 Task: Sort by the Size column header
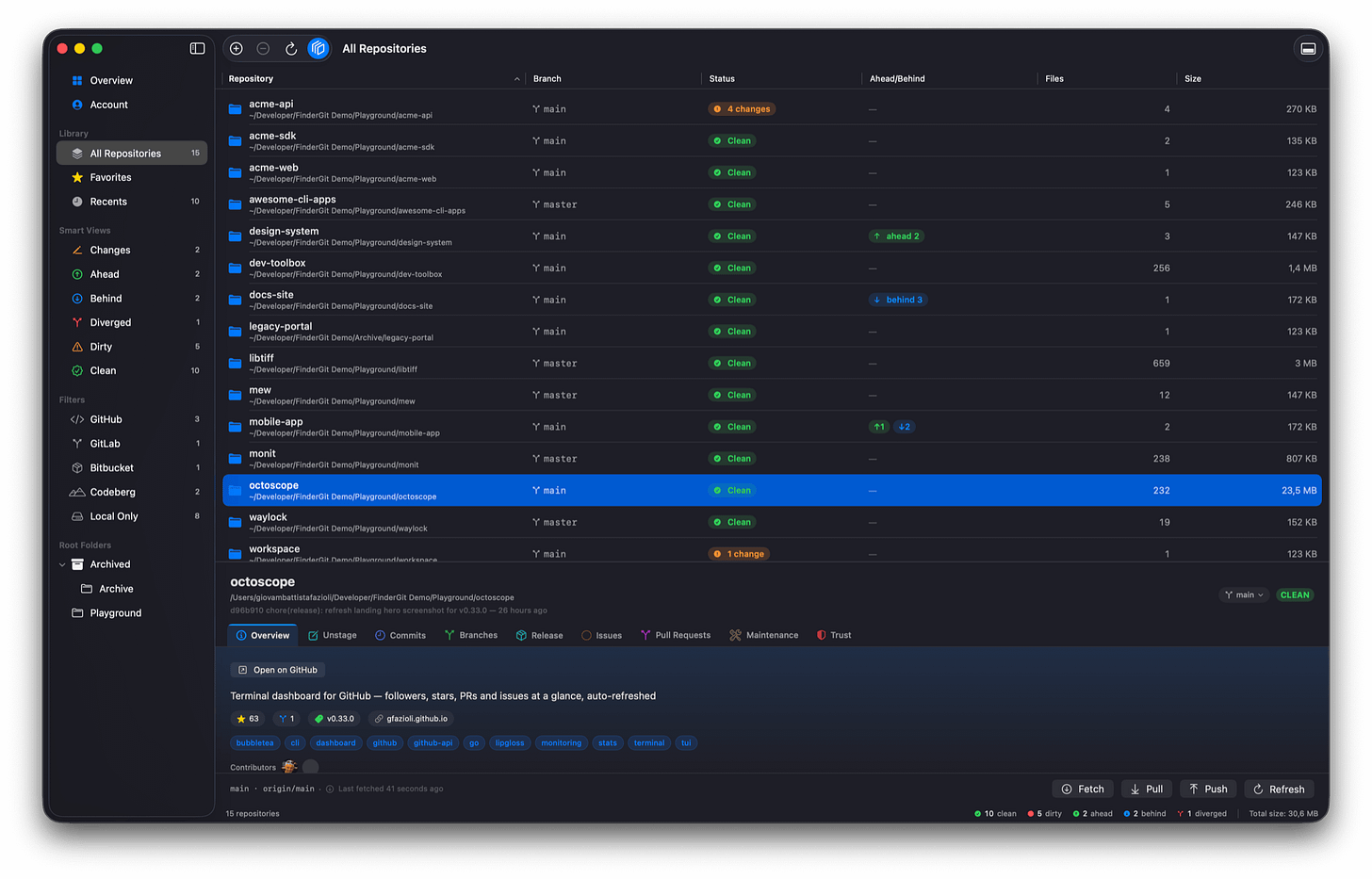tap(1249, 79)
